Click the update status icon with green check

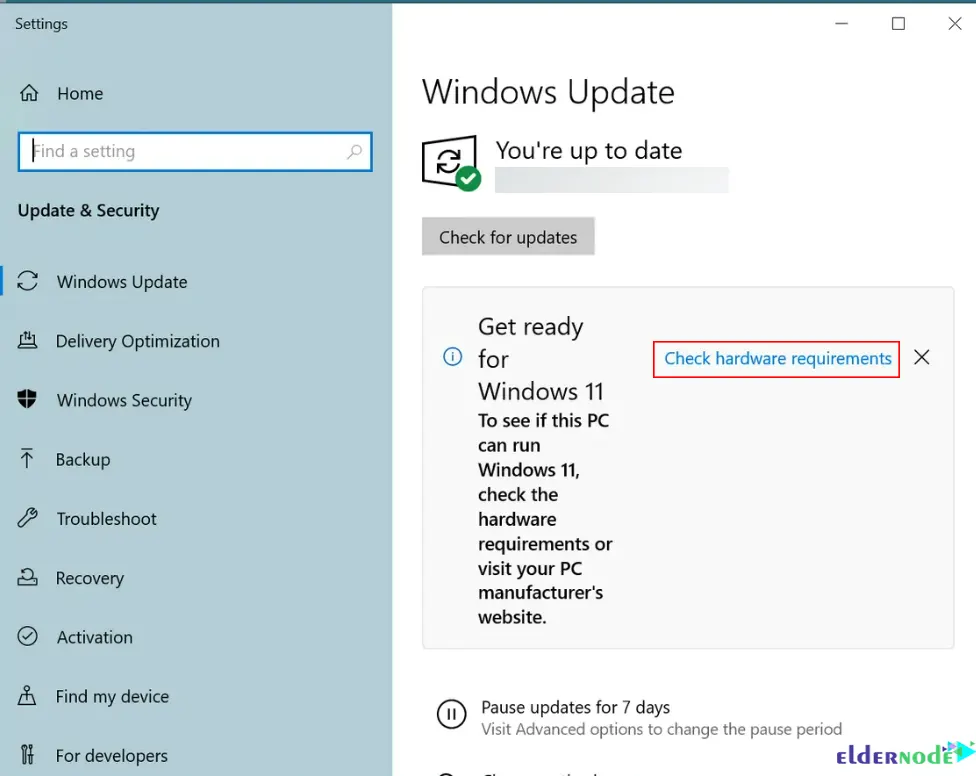pyautogui.click(x=451, y=163)
